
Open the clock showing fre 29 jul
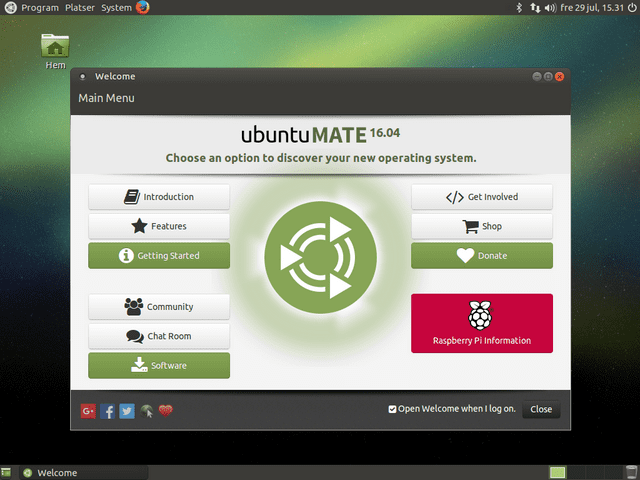(x=592, y=7)
